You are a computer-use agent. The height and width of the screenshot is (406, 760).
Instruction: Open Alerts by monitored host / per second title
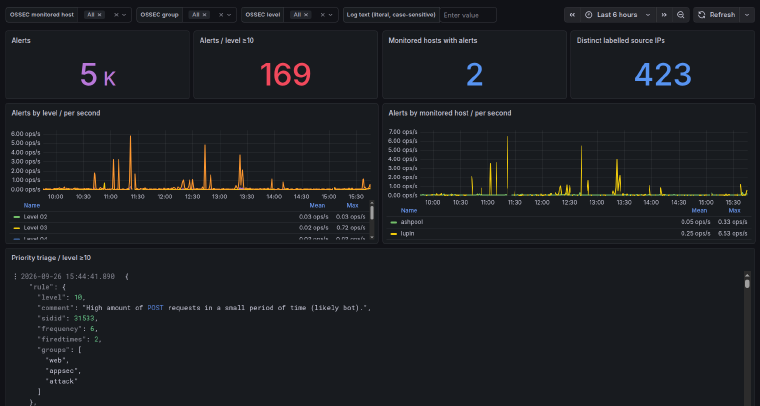point(450,113)
